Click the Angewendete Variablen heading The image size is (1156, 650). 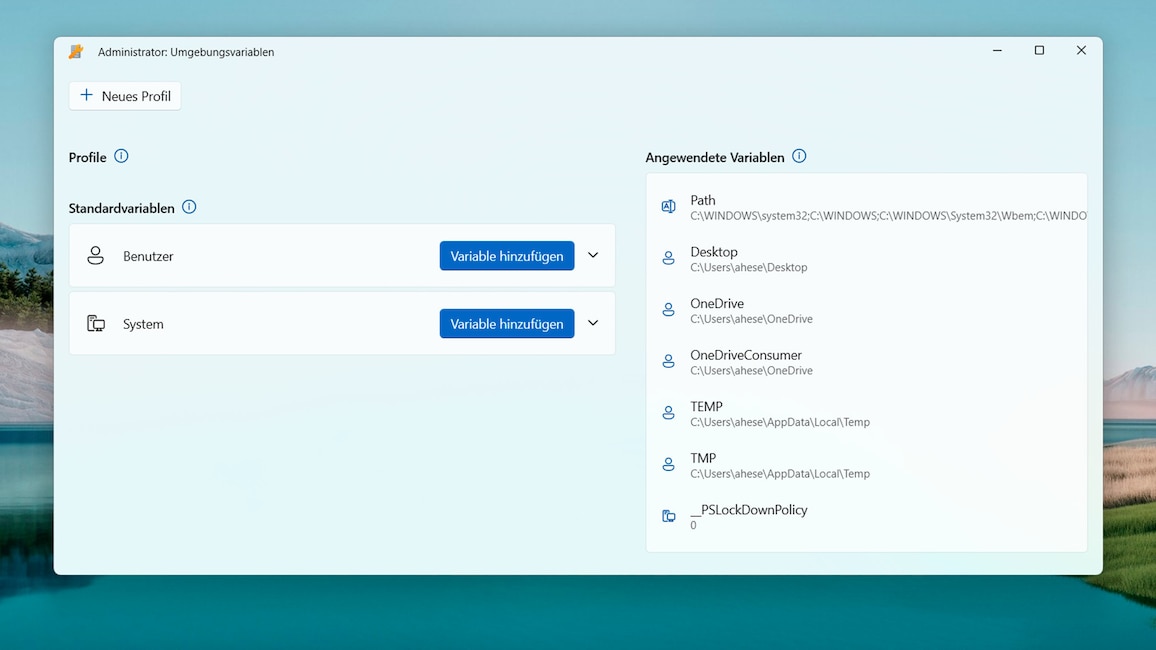click(714, 157)
